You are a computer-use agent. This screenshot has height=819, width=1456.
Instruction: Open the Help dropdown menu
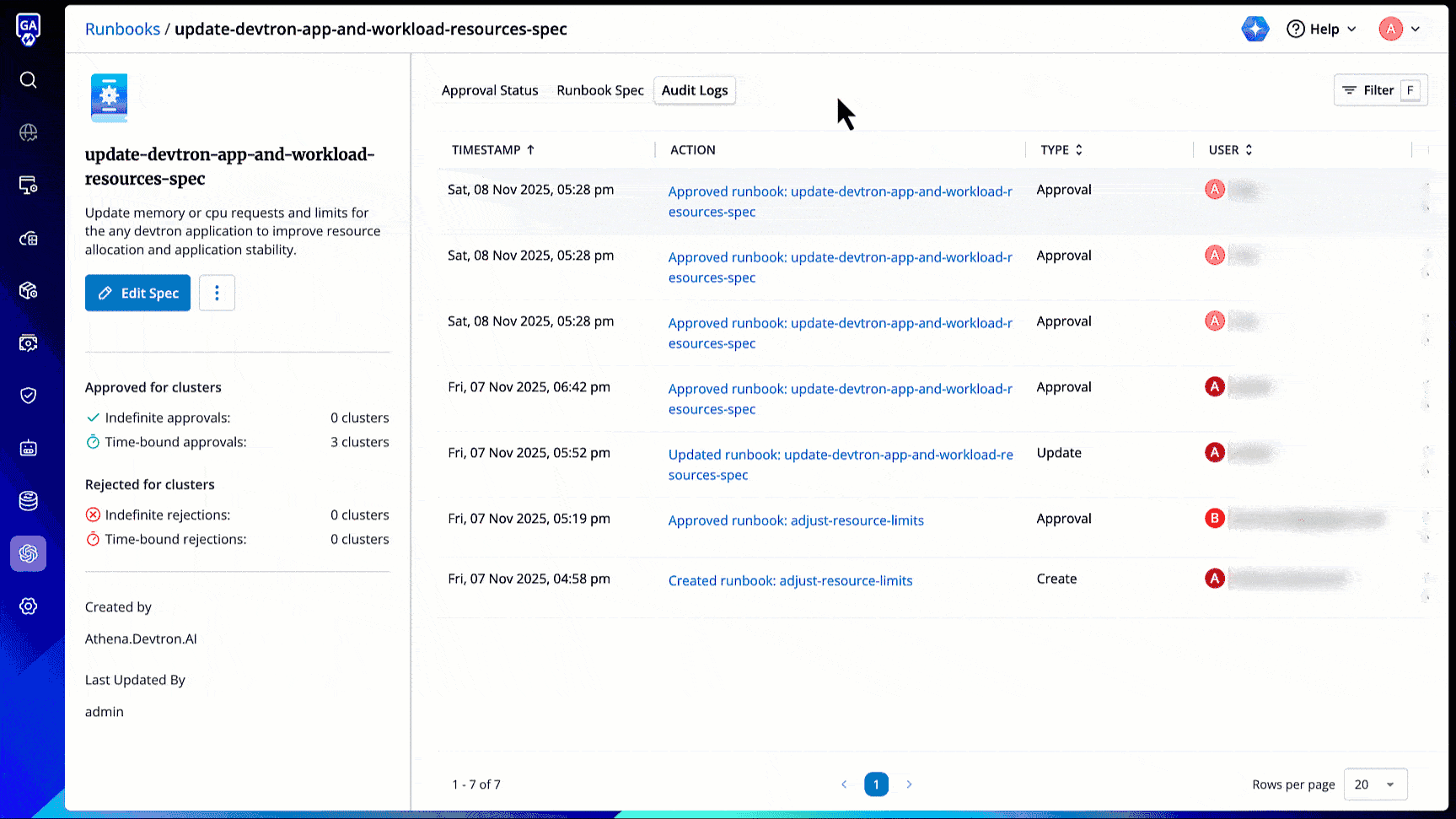(1321, 28)
